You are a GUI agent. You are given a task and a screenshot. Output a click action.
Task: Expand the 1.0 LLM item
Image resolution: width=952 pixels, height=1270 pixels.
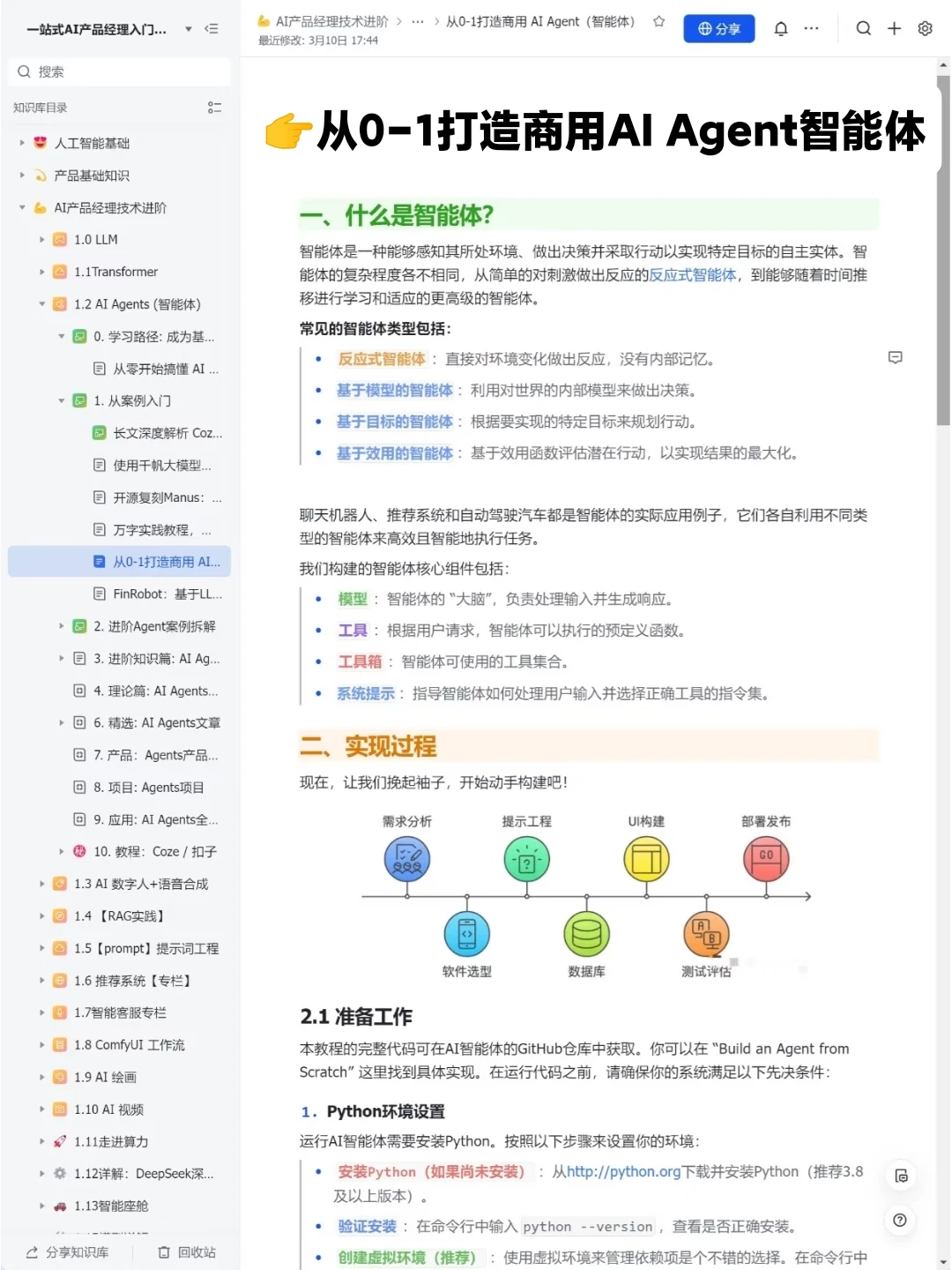(x=41, y=240)
